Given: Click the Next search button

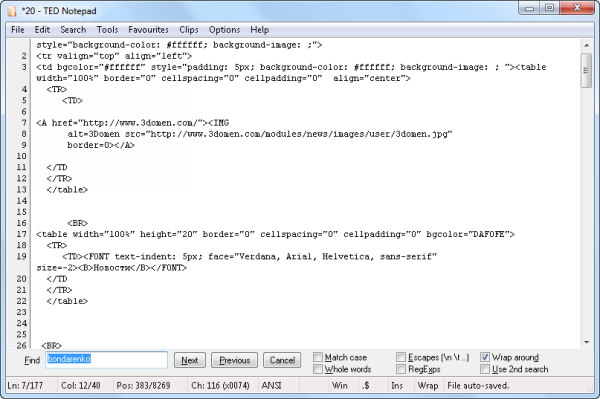Looking at the screenshot, I should [190, 360].
